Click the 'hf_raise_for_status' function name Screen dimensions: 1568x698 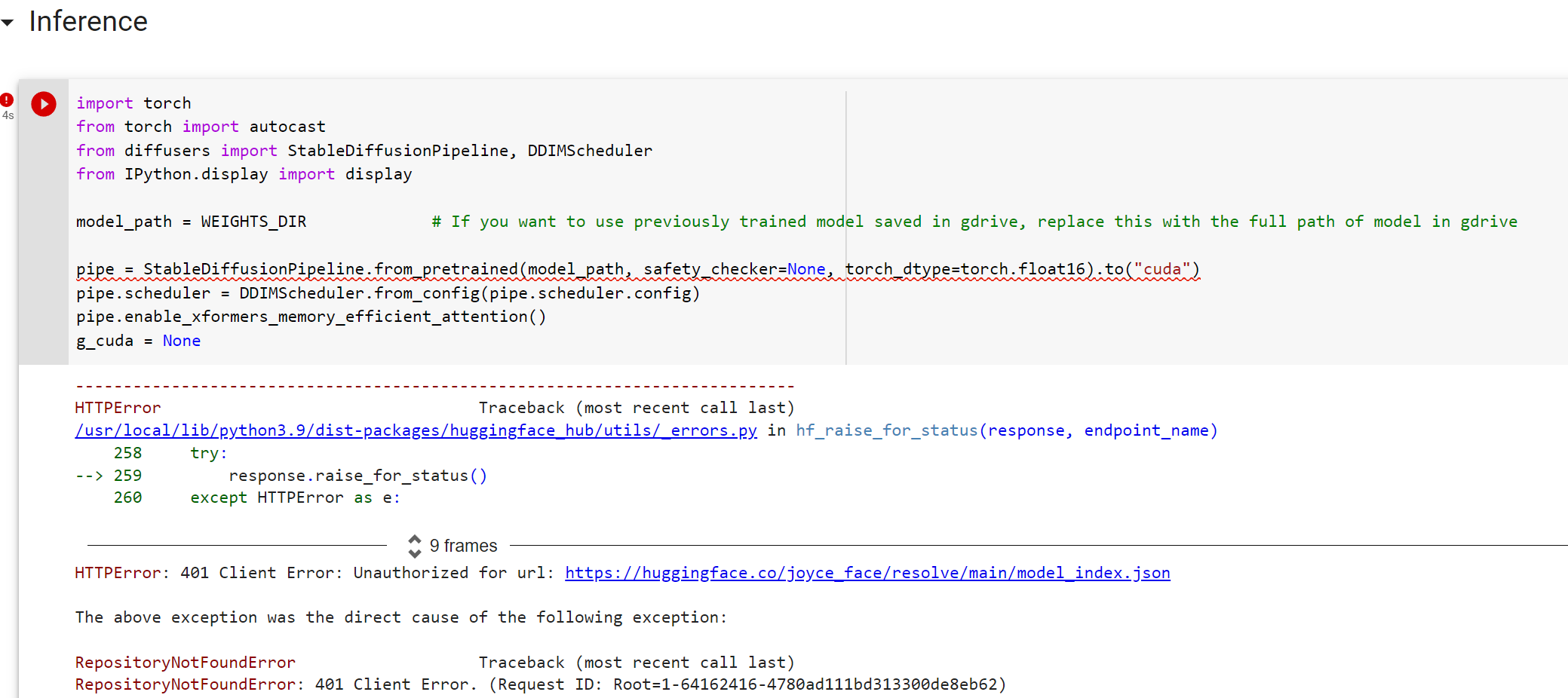pos(887,430)
